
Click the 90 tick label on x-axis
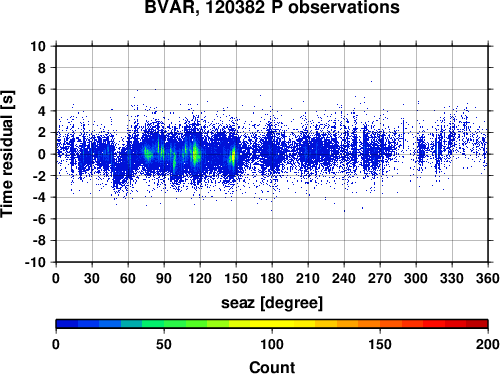click(164, 278)
